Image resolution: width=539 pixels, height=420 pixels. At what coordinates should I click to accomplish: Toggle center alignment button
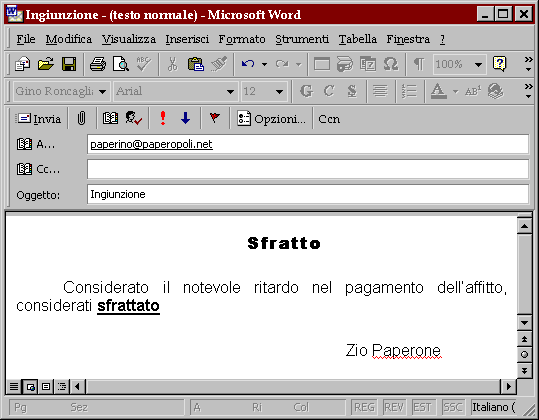tap(380, 91)
